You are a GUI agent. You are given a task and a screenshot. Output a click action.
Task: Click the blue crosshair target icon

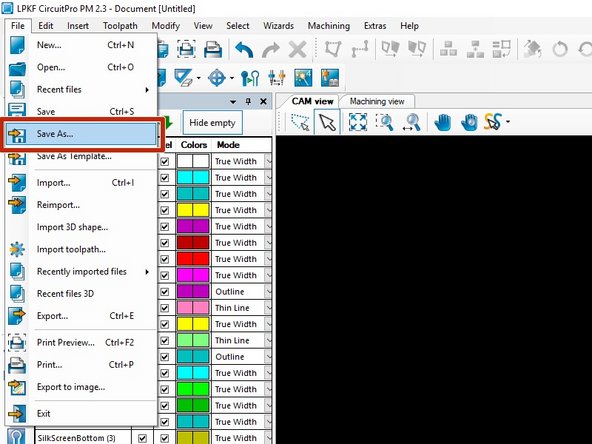pyautogui.click(x=217, y=78)
